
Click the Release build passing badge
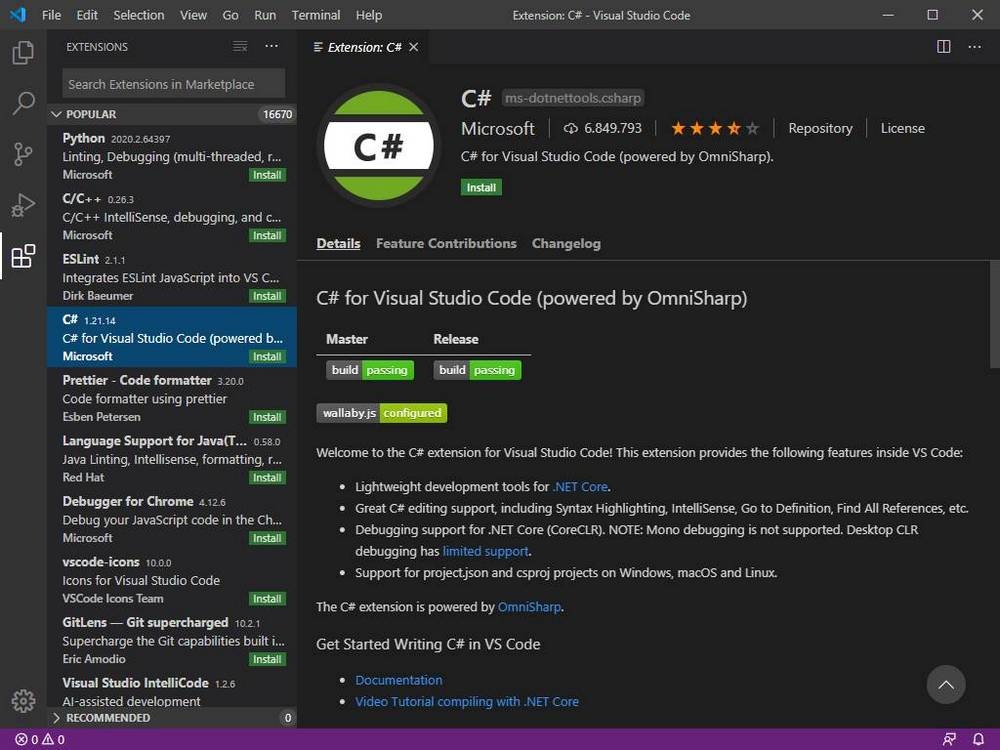477,370
